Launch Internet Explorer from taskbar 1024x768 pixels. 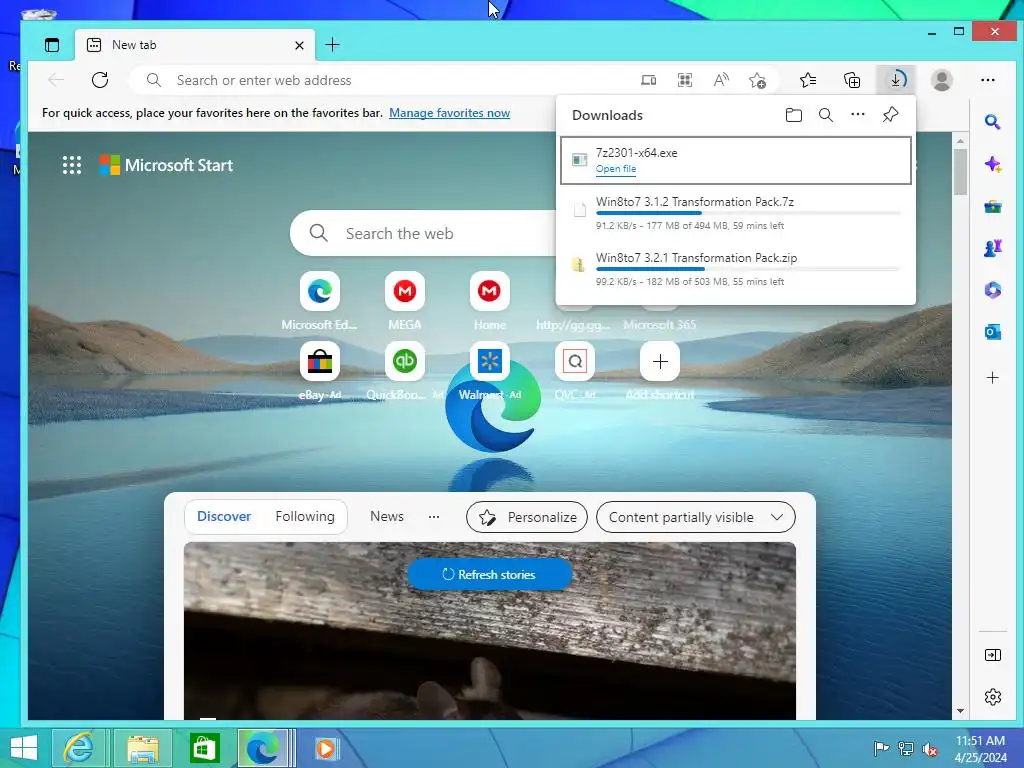pyautogui.click(x=78, y=748)
